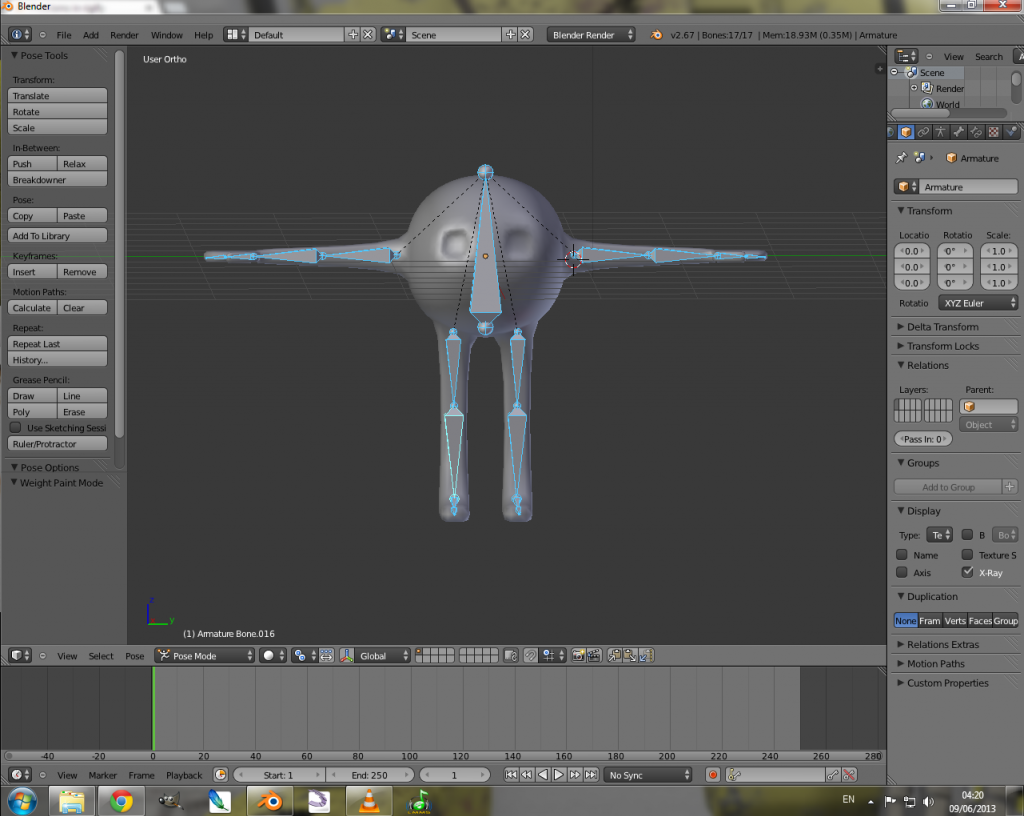Open the Help menu

pos(204,35)
